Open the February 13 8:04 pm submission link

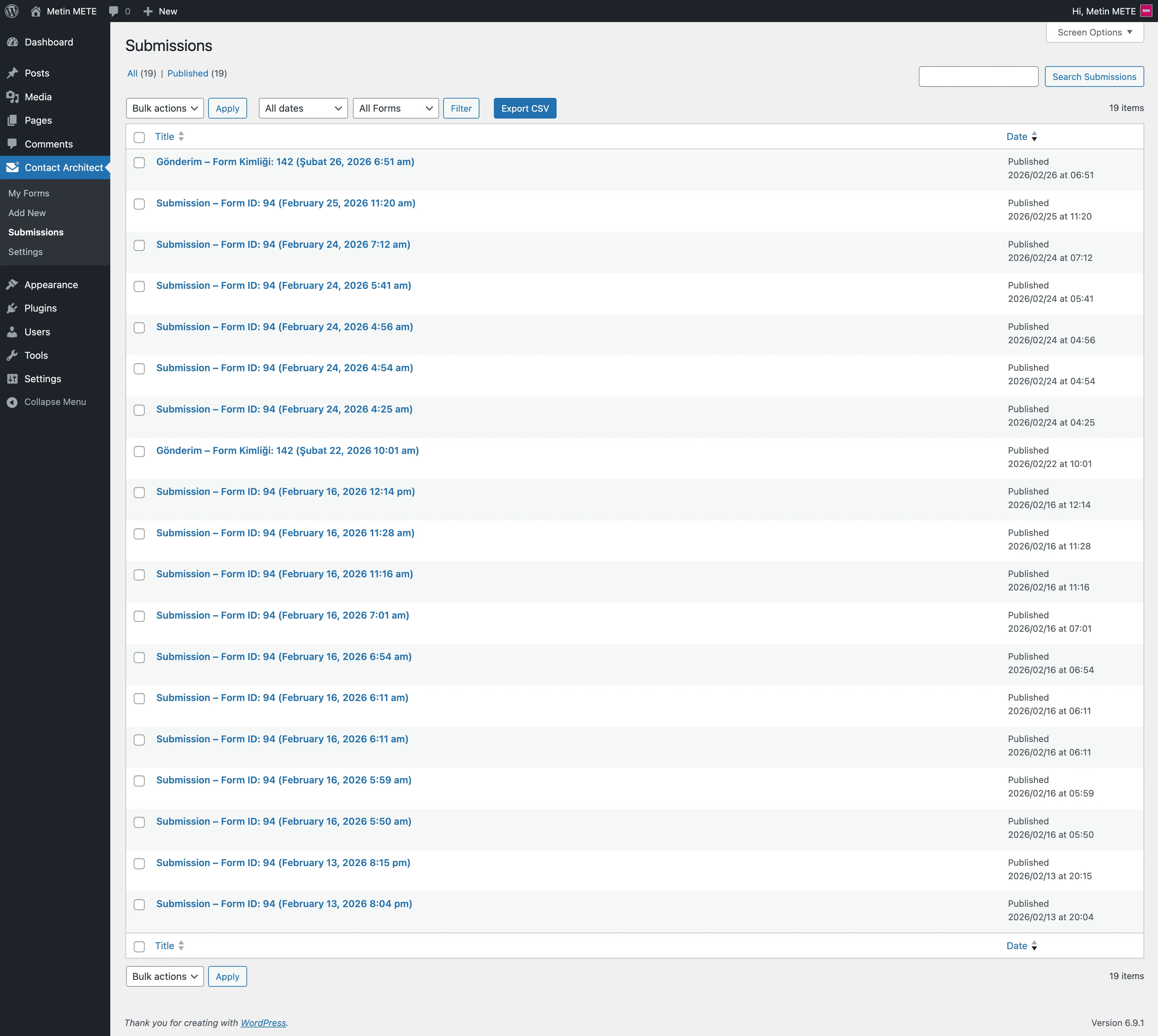click(x=284, y=903)
